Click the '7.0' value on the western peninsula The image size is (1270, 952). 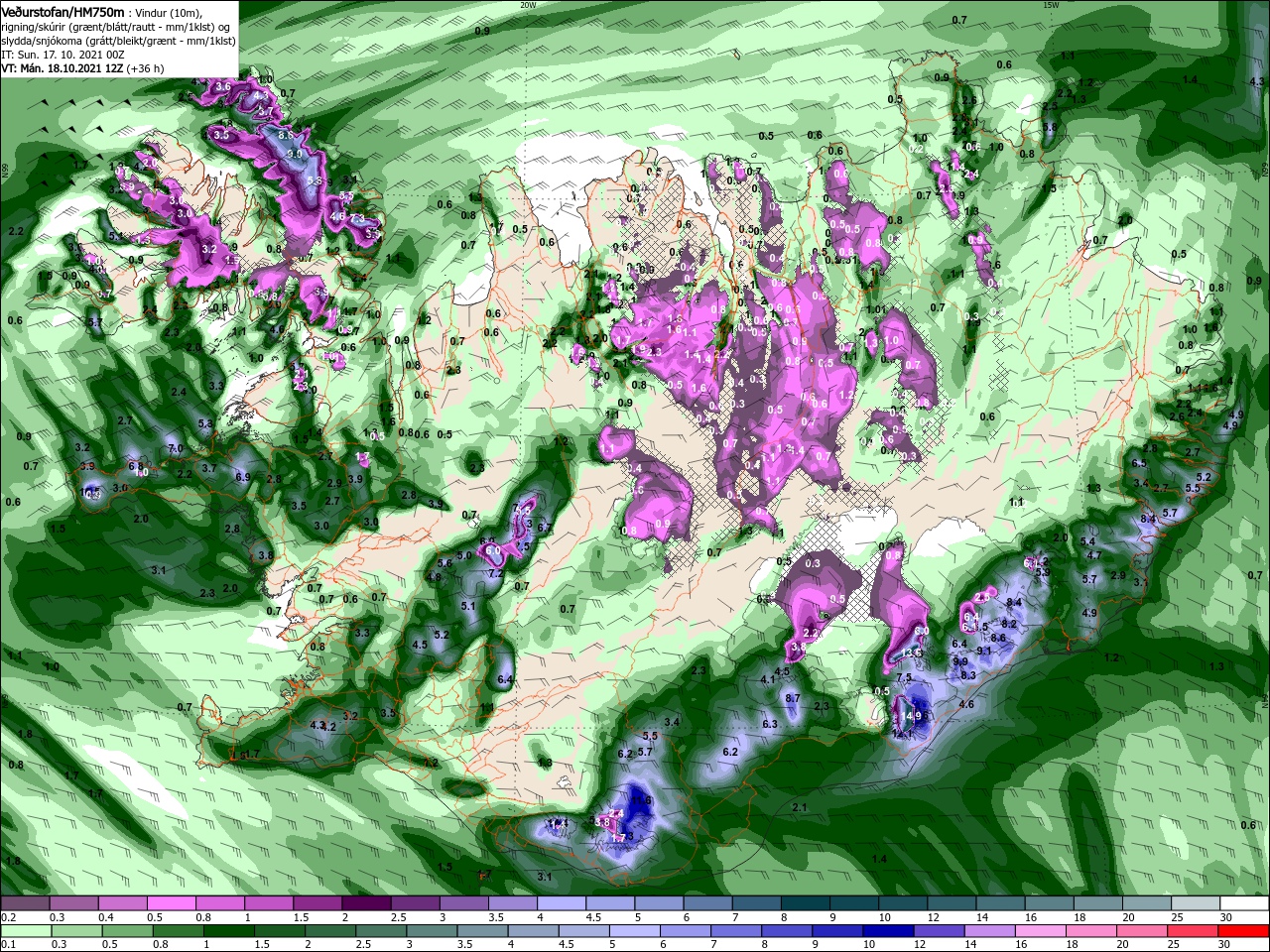click(x=176, y=449)
